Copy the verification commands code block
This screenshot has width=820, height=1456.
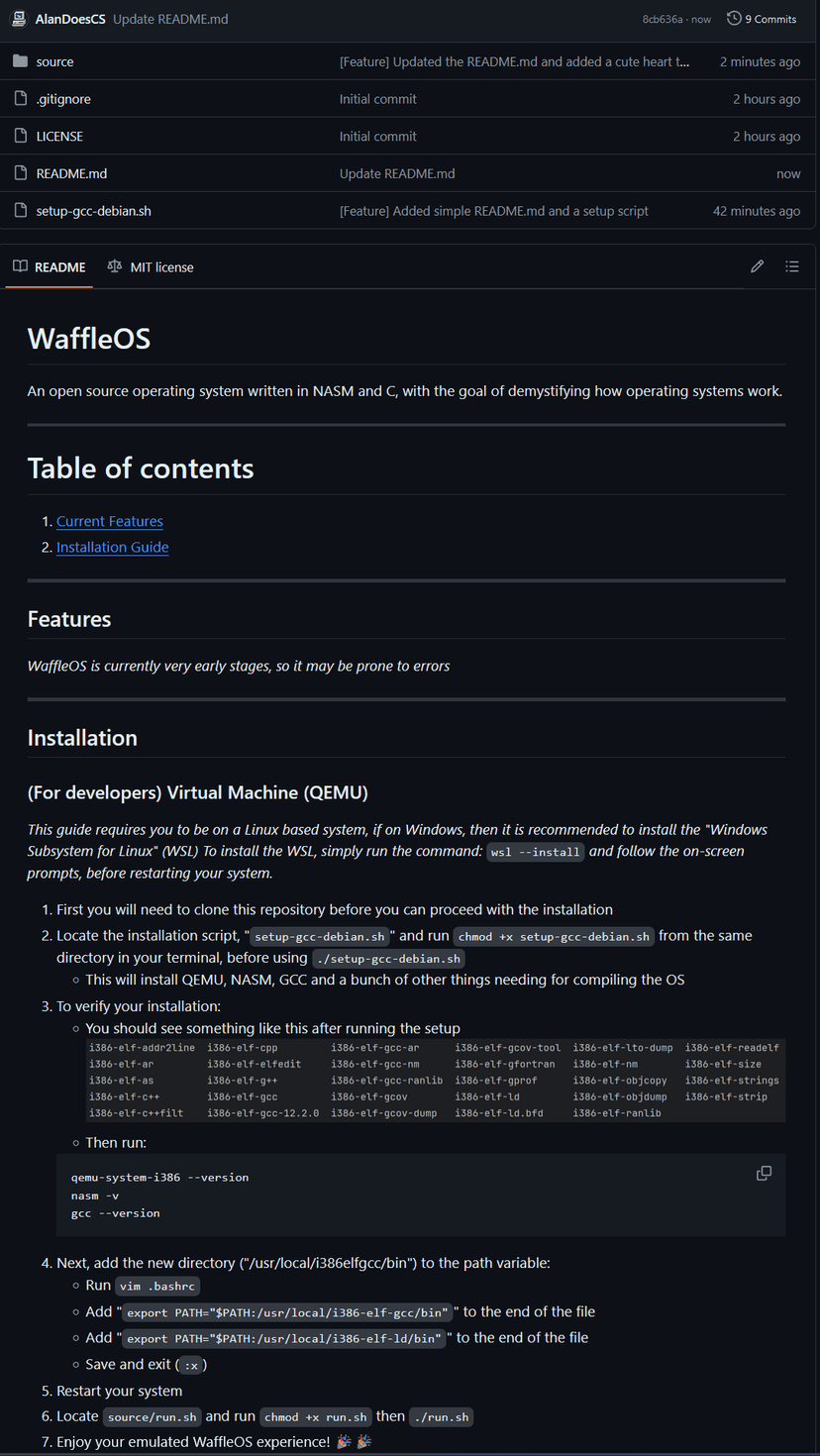point(764,1174)
